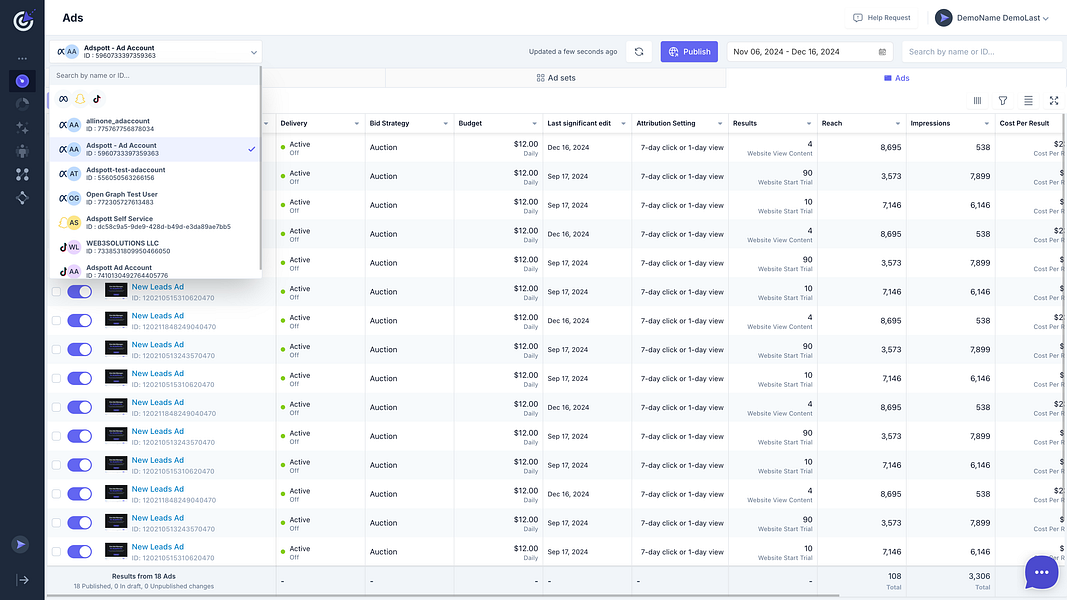Click the round paper-plane icon in the sidebar
The height and width of the screenshot is (600, 1067).
click(x=20, y=544)
